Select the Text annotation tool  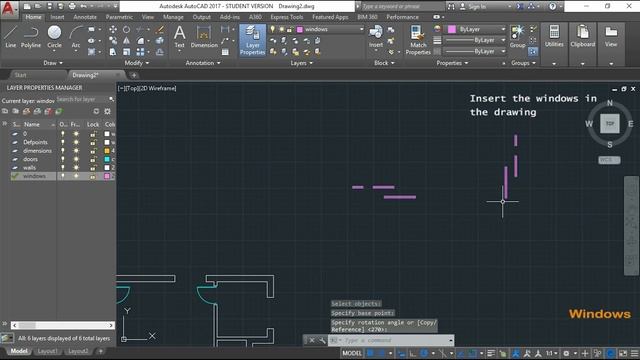180,37
